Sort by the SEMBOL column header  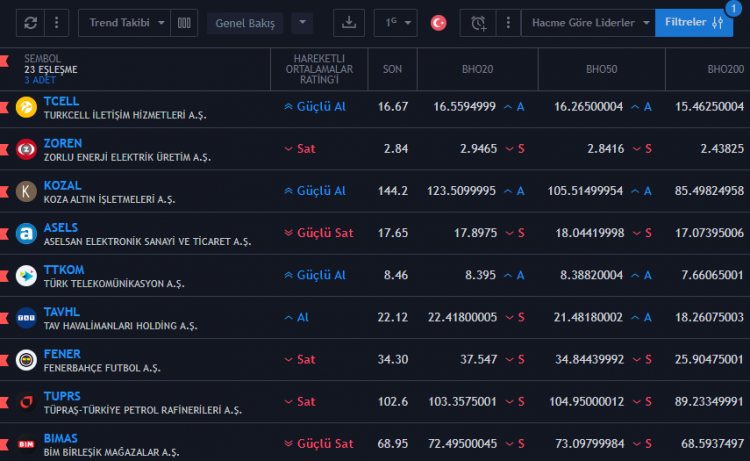click(43, 58)
